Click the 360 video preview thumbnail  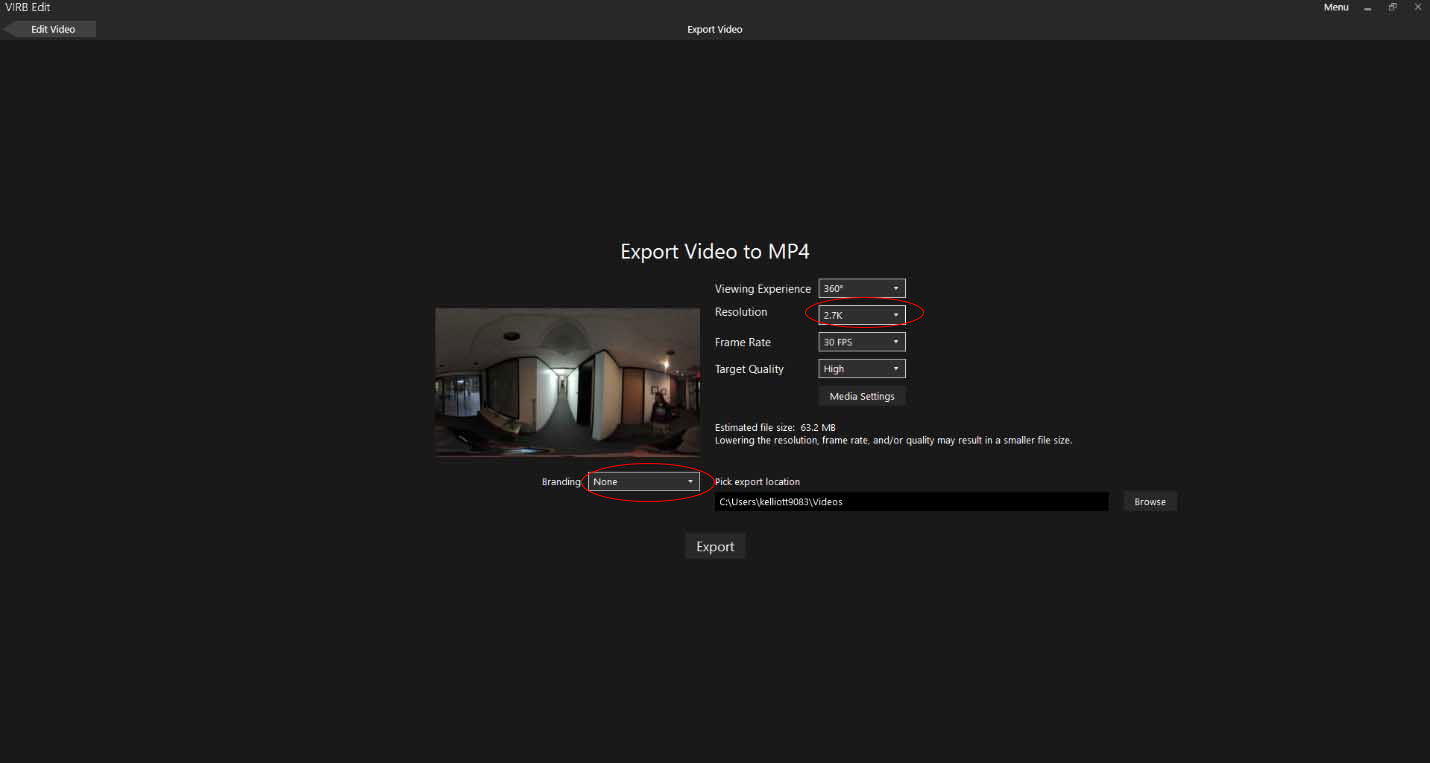[x=567, y=381]
